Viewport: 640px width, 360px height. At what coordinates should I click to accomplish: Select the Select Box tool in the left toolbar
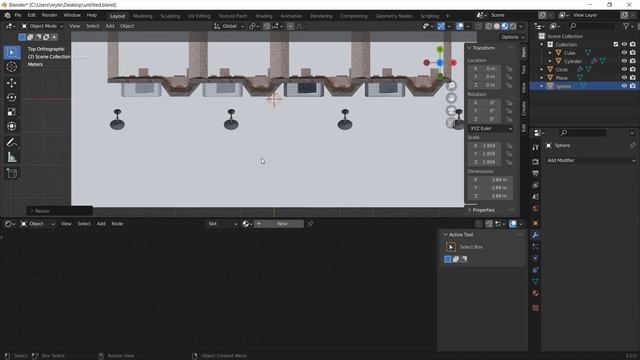(12, 53)
